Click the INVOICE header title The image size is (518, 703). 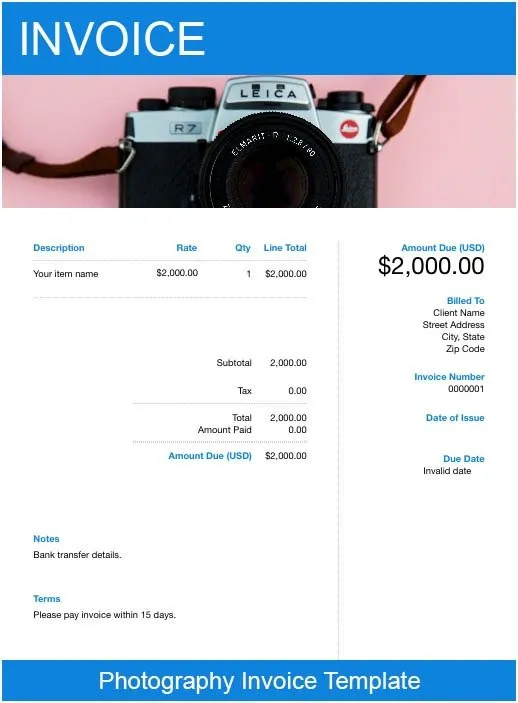(x=112, y=39)
